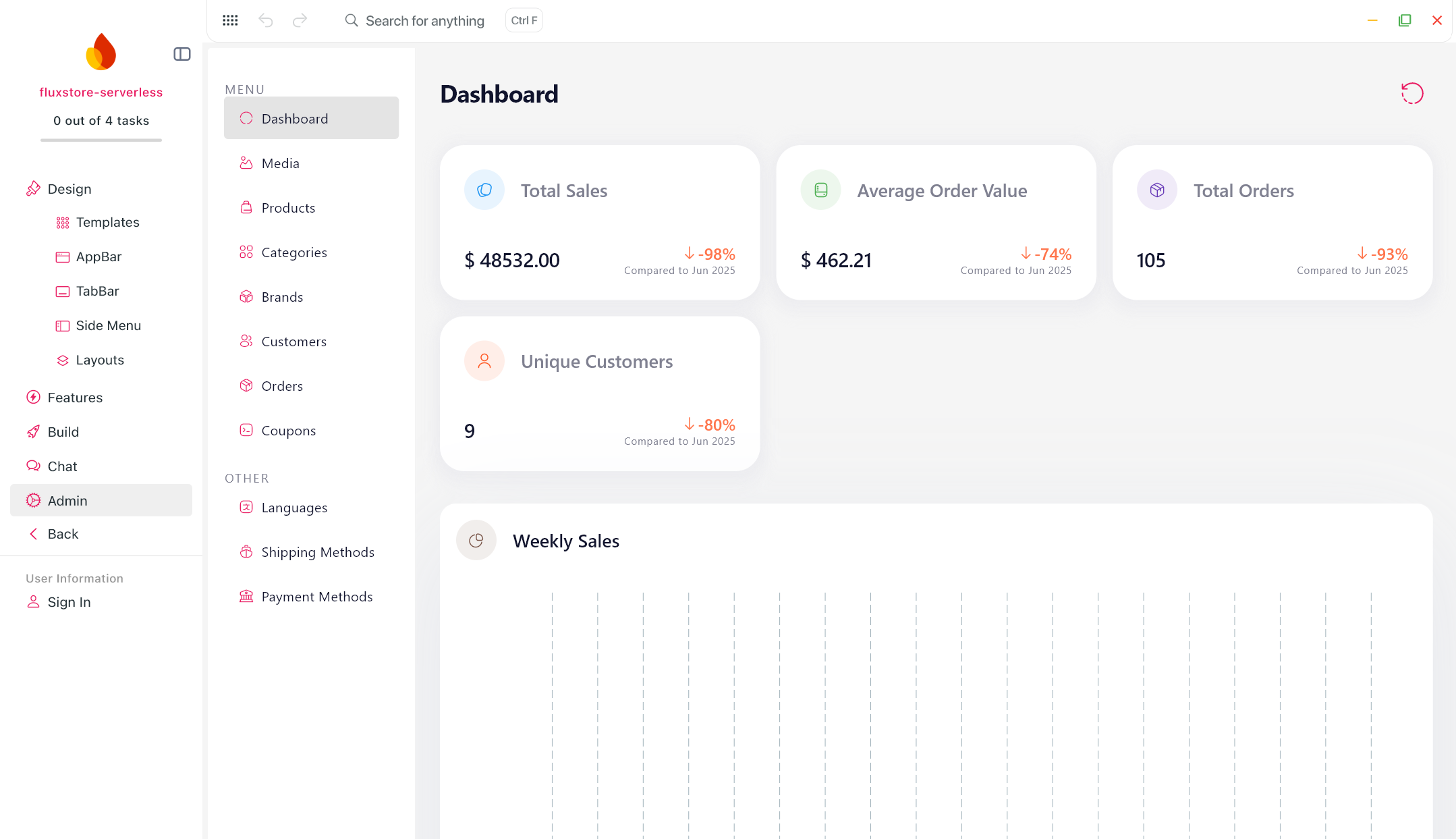The height and width of the screenshot is (839, 1456).
Task: Toggle the left sidebar panel icon
Action: click(181, 54)
